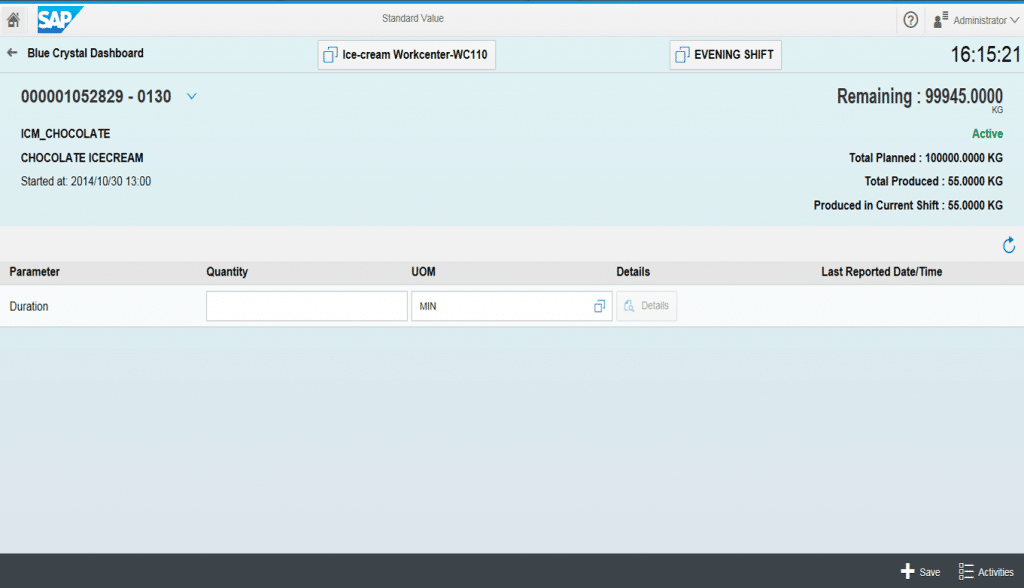Open the help question mark icon
This screenshot has width=1024, height=588.
coord(910,20)
